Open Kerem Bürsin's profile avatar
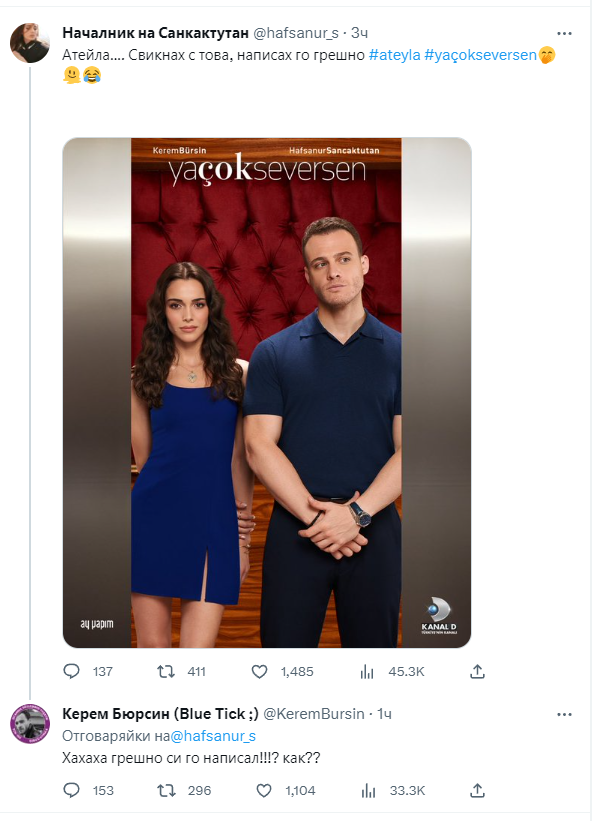This screenshot has width=600, height=821. [29, 723]
